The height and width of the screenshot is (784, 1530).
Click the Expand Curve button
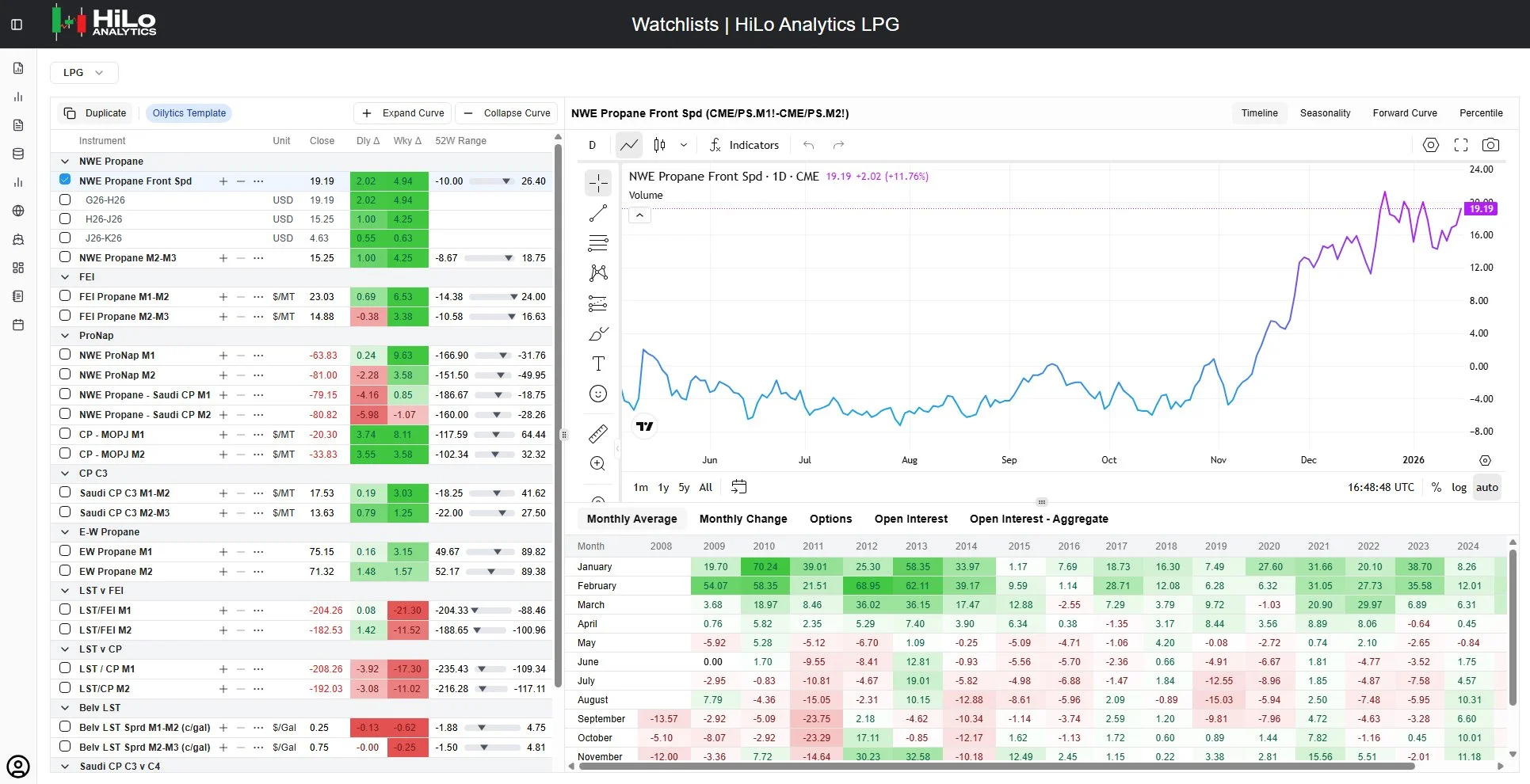coord(403,113)
